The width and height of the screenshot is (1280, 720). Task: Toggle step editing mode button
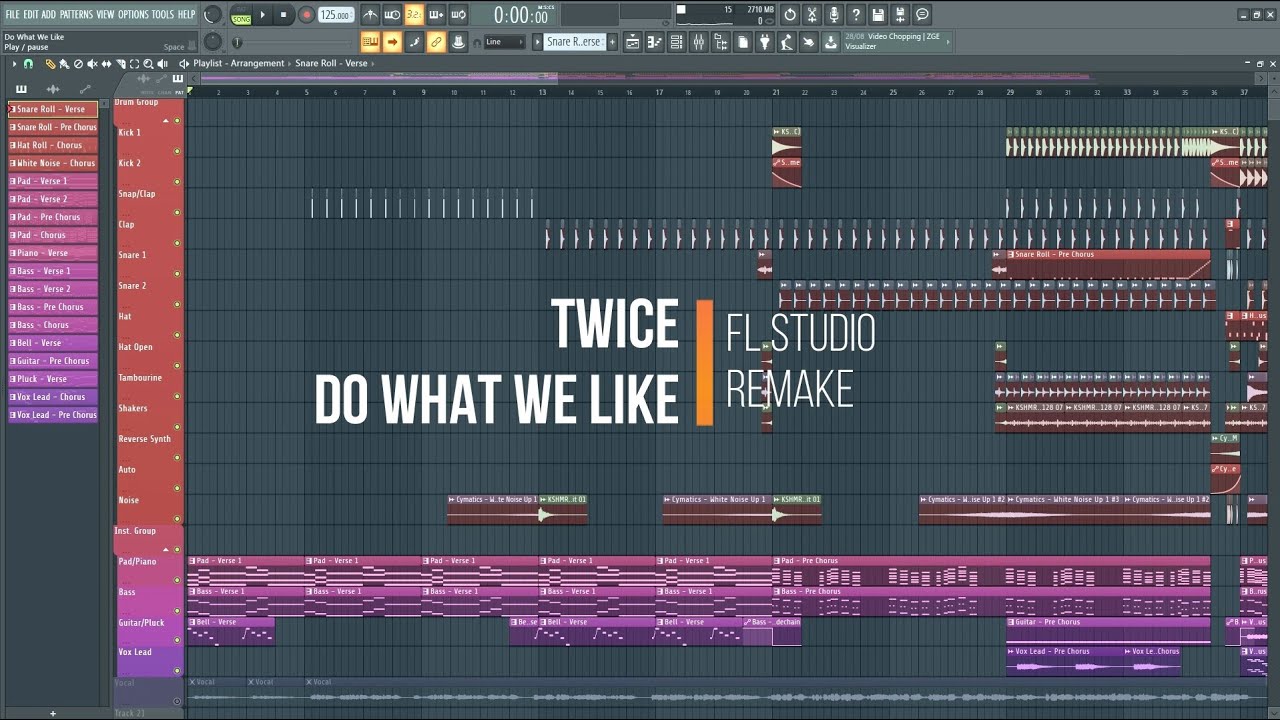point(414,42)
